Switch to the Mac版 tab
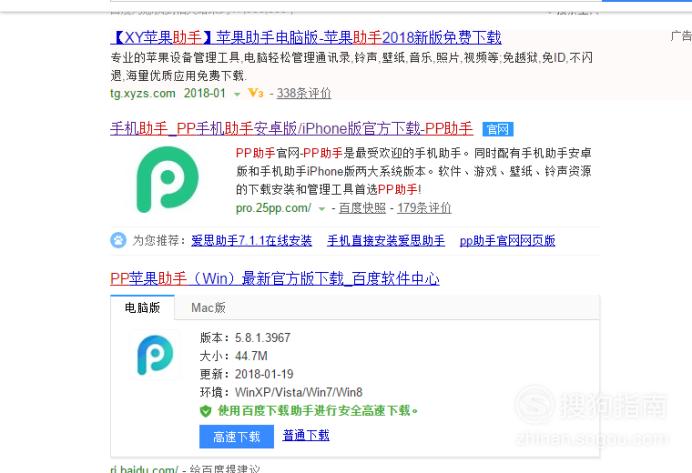Viewport: 692px width, 473px height. 208,308
